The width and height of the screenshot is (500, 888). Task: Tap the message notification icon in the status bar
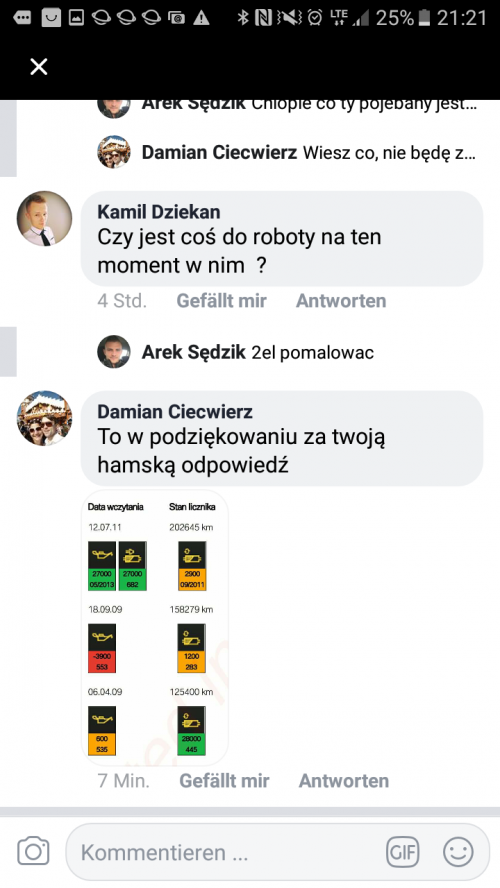[x=22, y=18]
